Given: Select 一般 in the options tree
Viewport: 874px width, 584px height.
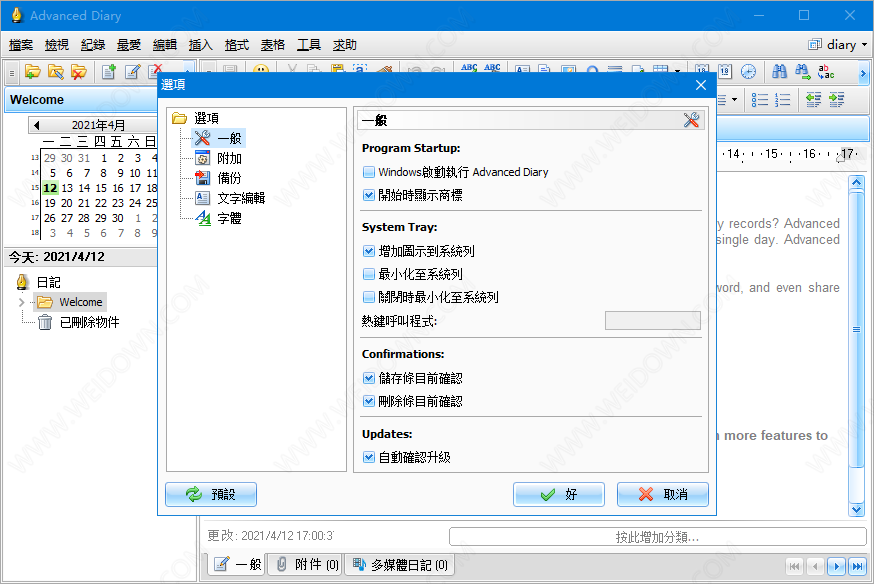Looking at the screenshot, I should click(218, 138).
